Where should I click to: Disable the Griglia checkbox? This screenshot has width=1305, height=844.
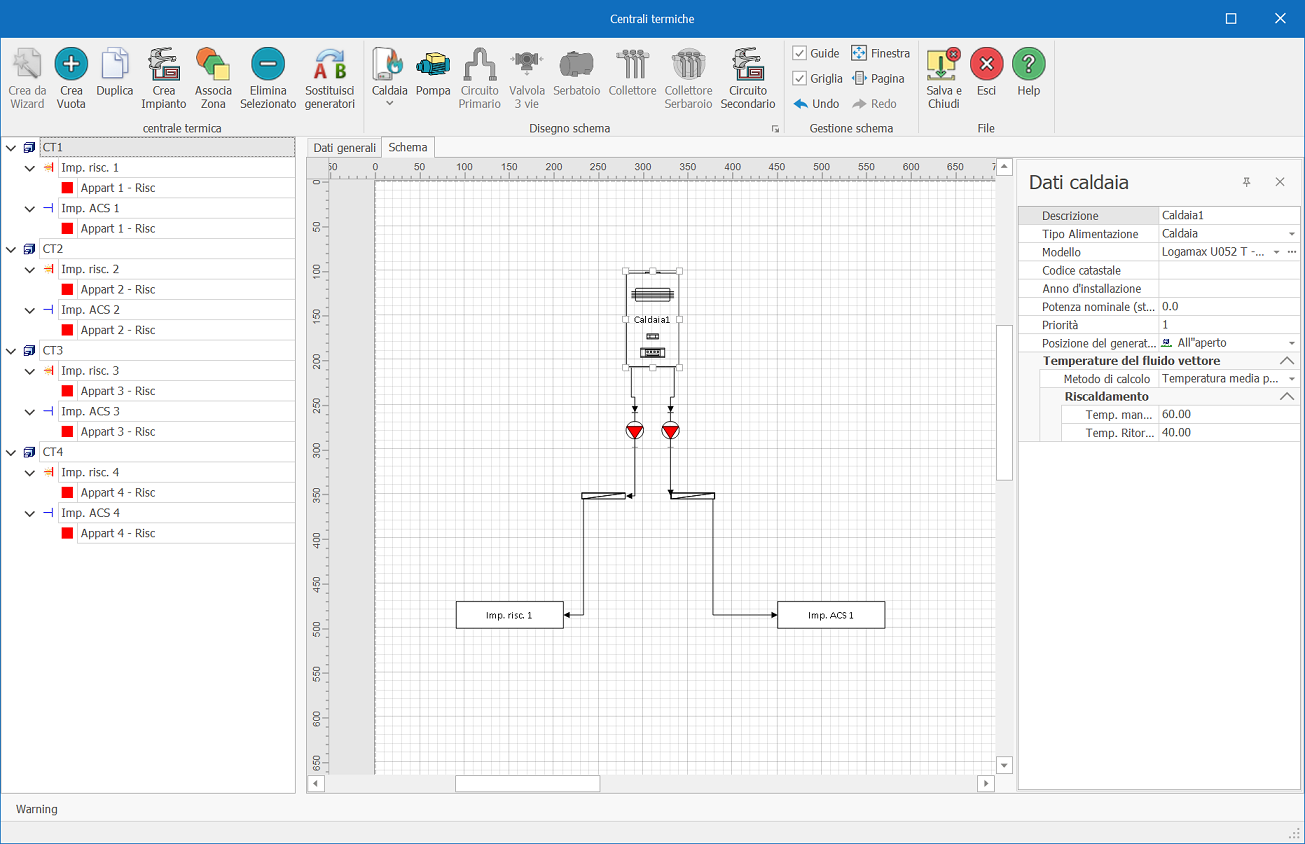coord(800,78)
